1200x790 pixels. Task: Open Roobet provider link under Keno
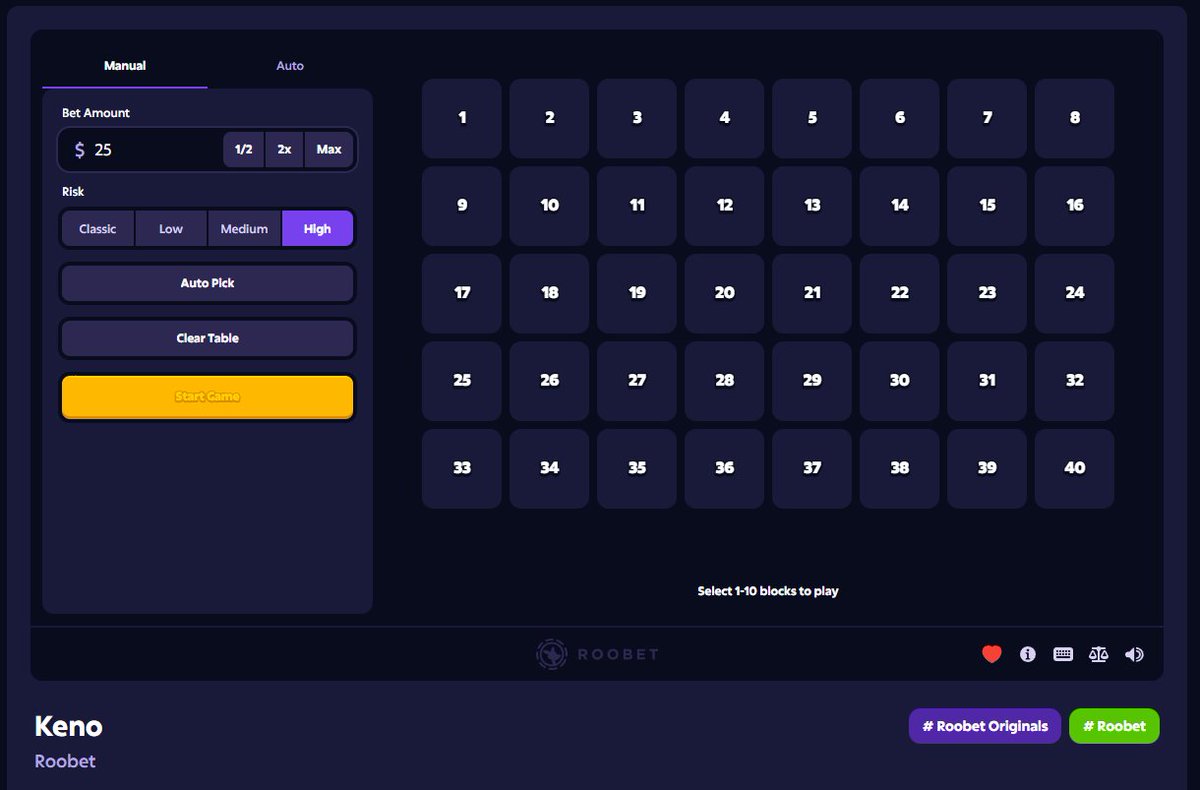pyautogui.click(x=65, y=761)
